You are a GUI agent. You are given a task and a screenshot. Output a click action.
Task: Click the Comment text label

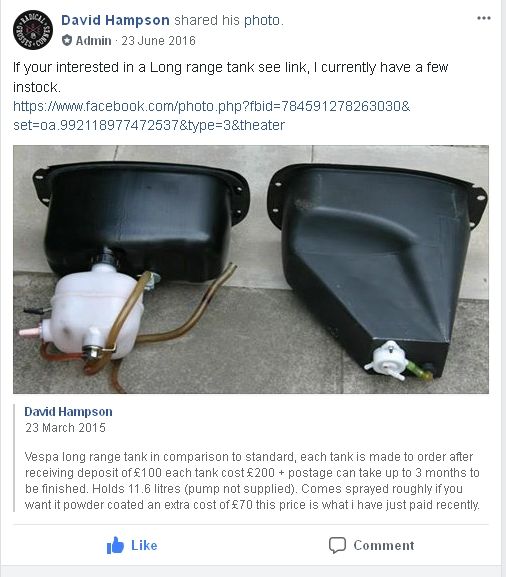(x=384, y=545)
